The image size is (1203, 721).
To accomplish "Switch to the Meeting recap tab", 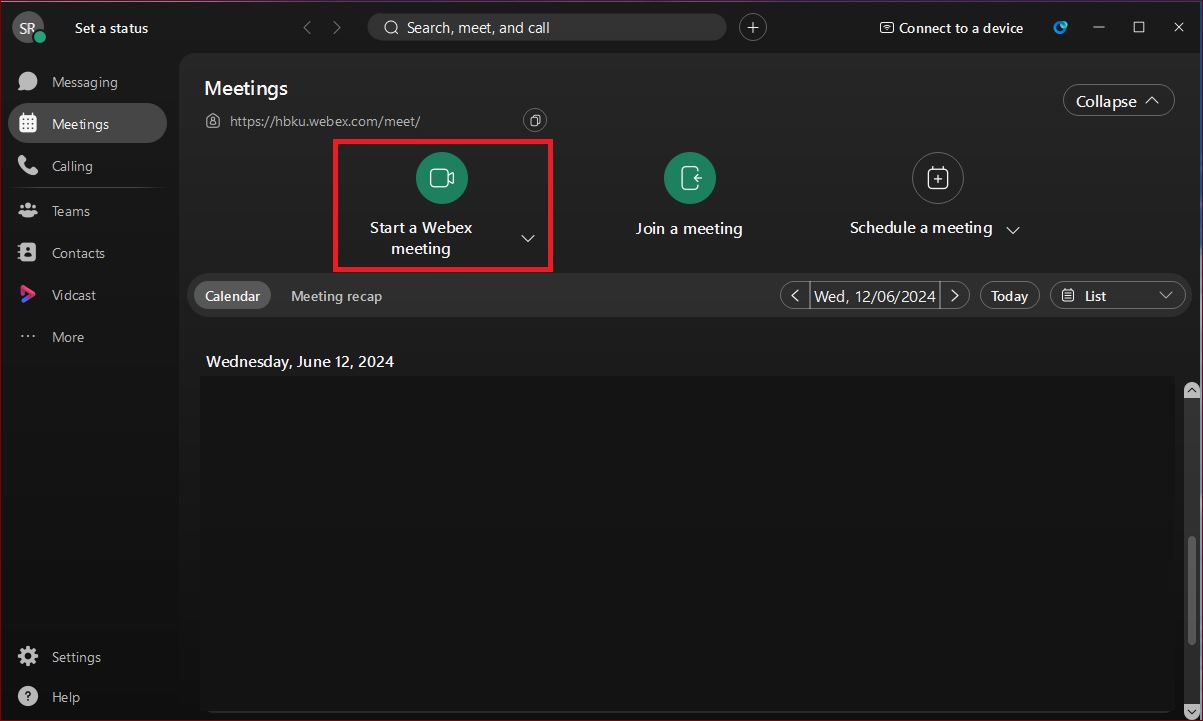I will coord(336,296).
